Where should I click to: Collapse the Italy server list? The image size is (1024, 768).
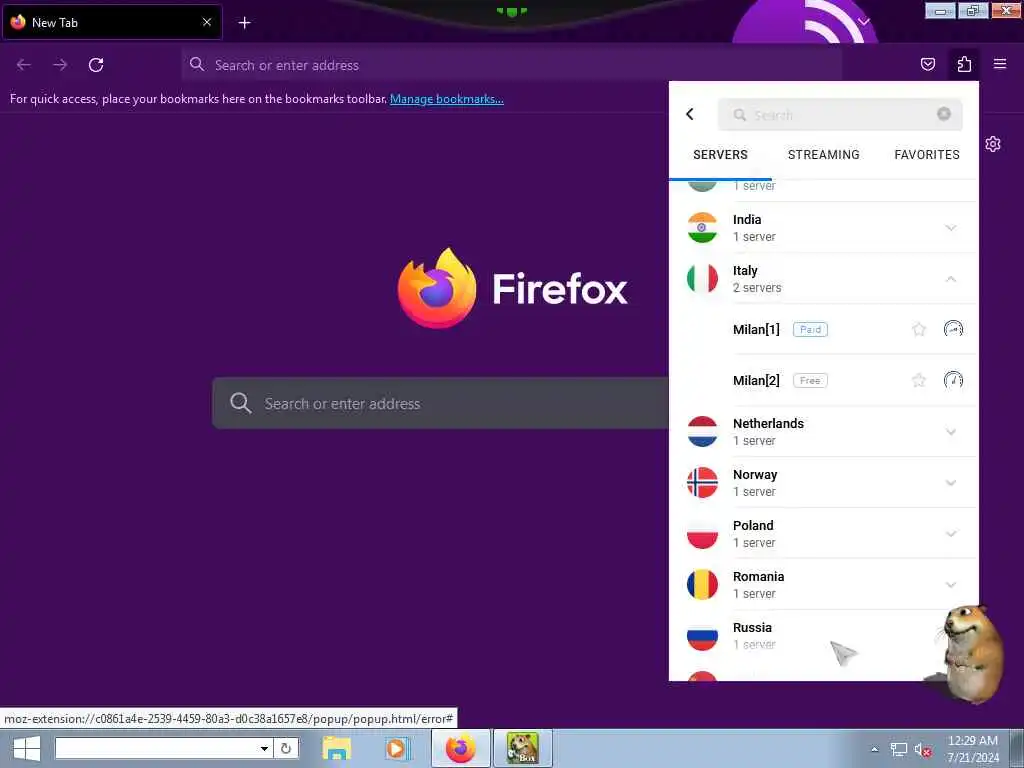click(x=951, y=279)
